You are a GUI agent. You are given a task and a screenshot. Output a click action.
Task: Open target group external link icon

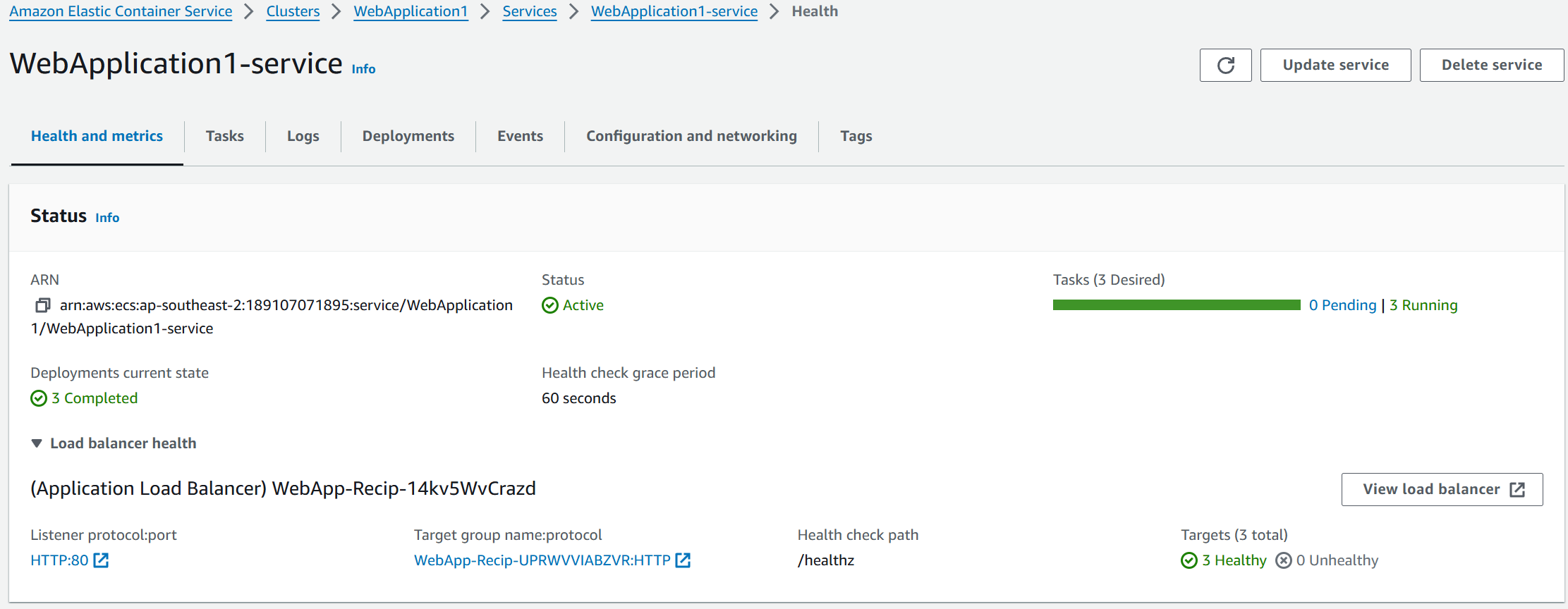683,560
